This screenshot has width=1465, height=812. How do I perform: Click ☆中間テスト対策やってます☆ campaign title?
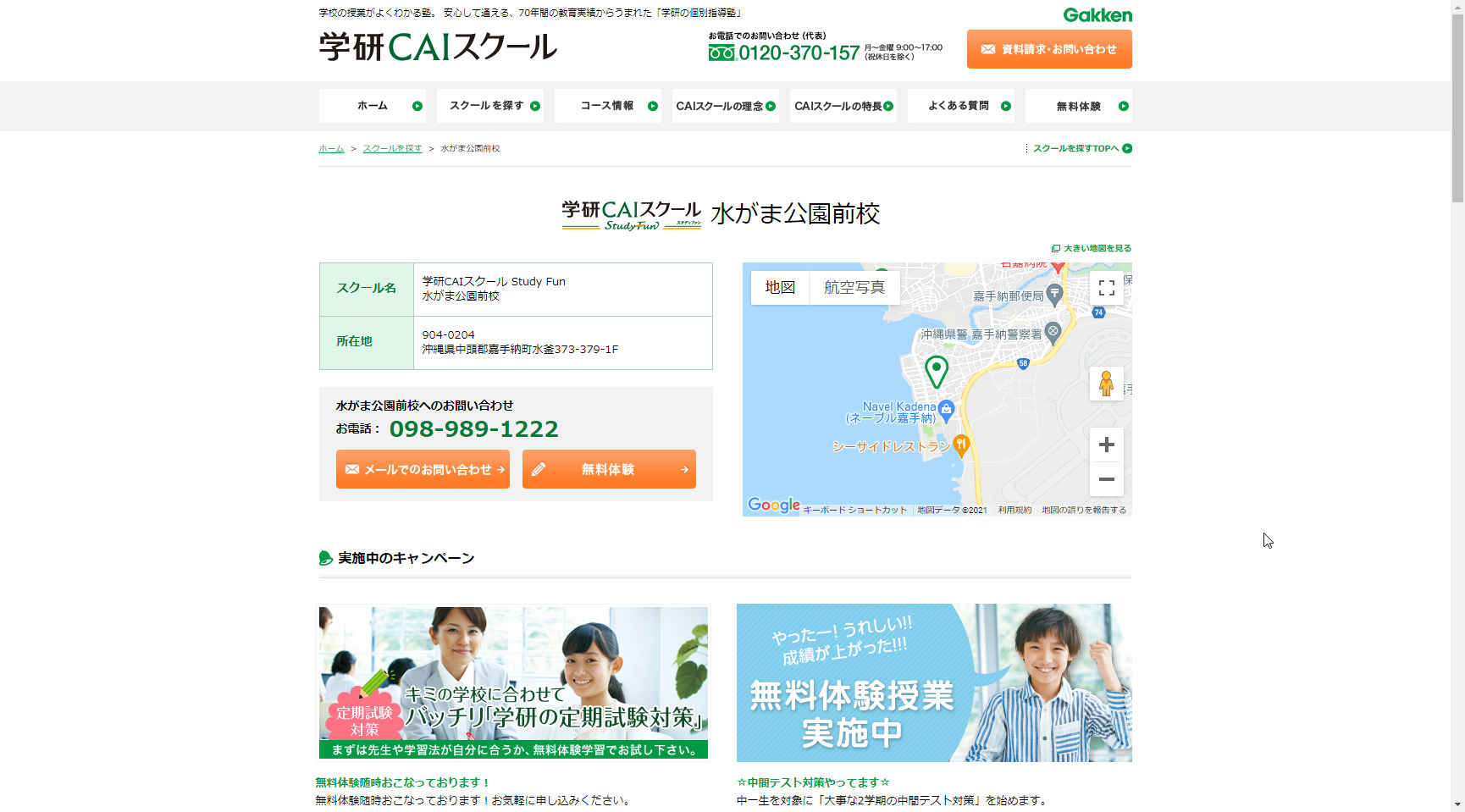[x=813, y=782]
